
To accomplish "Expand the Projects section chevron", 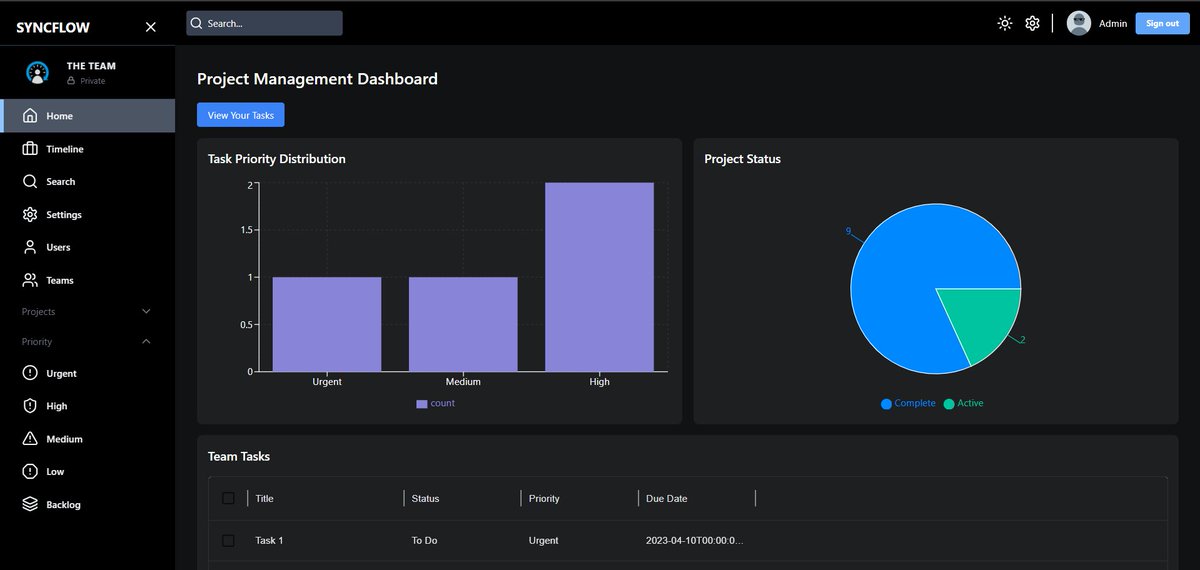I will click(x=146, y=312).
